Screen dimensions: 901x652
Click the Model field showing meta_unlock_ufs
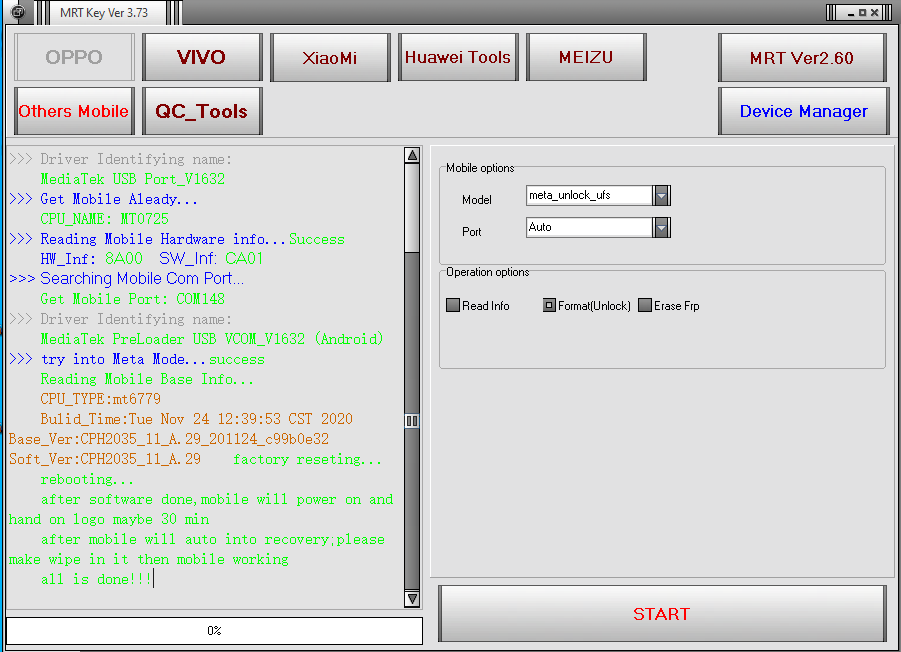589,195
